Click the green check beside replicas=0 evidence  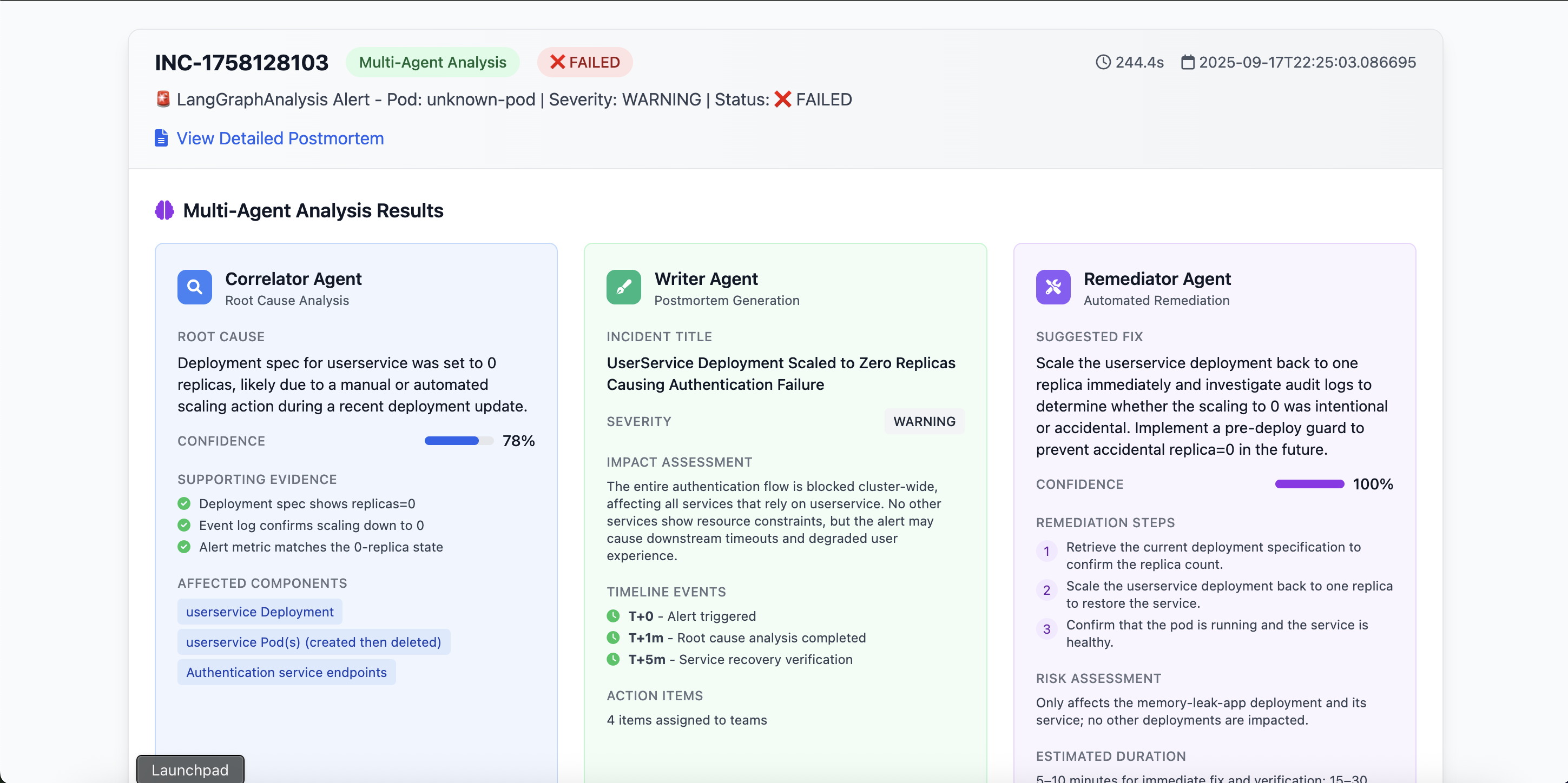coord(184,504)
